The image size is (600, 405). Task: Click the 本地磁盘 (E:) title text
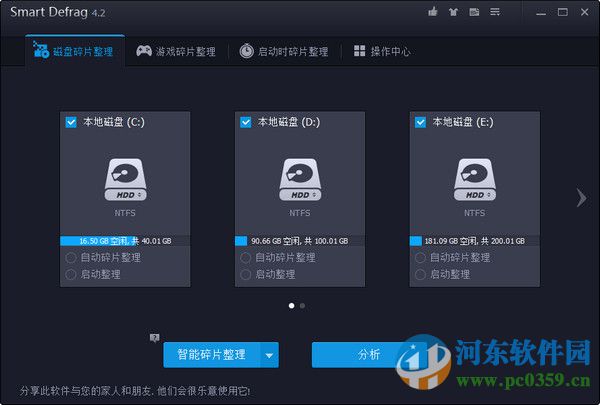(463, 122)
